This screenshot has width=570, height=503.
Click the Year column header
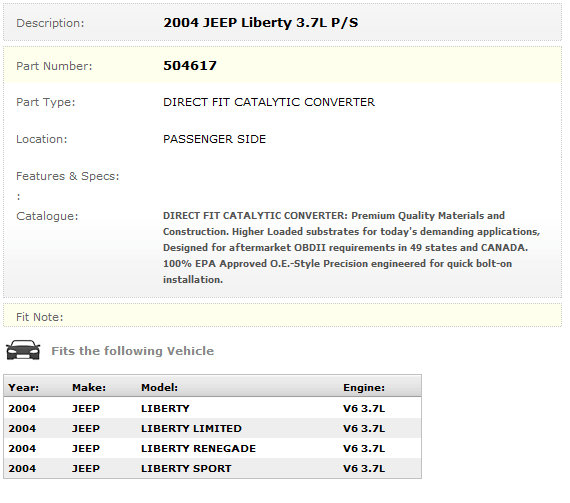tap(24, 387)
